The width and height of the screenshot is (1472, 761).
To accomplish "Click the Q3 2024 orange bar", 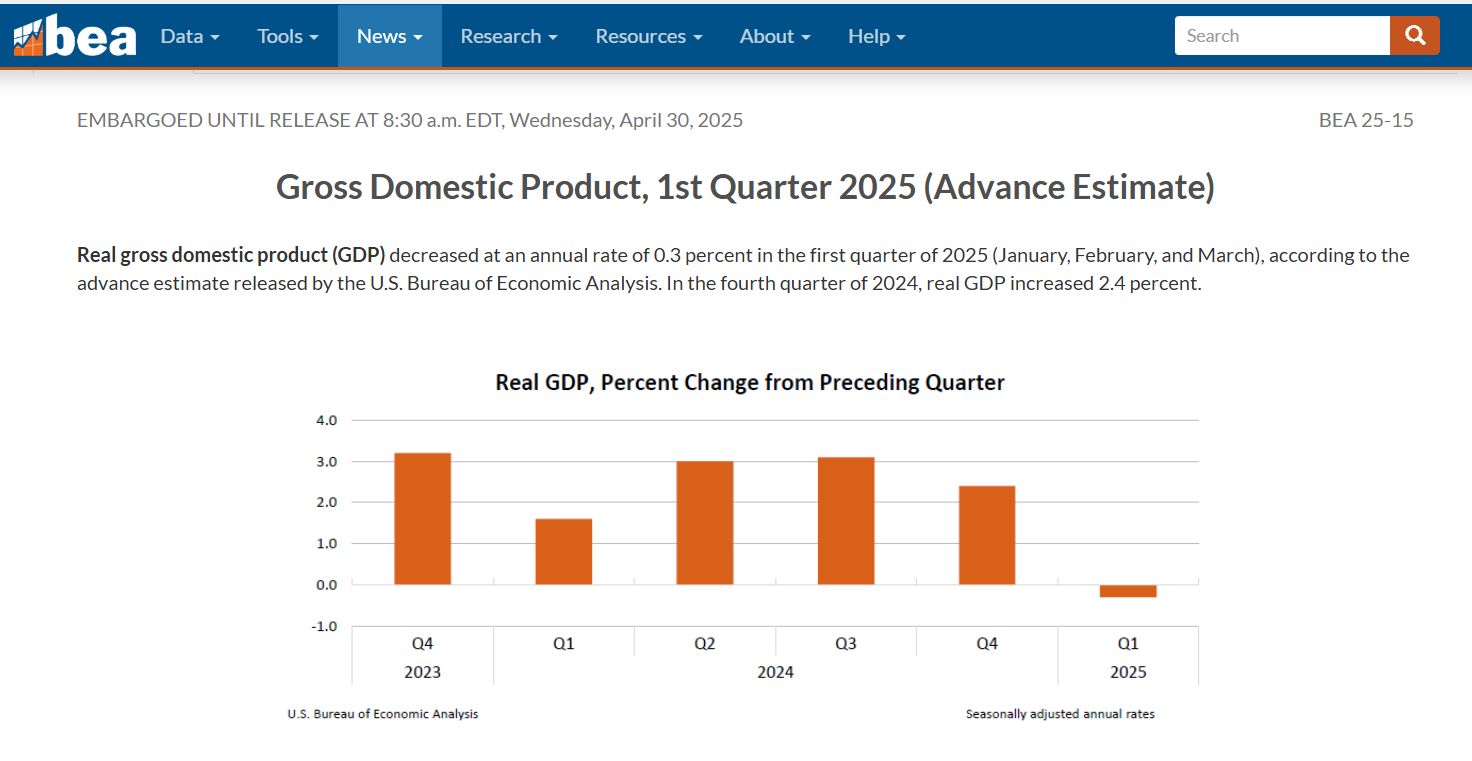I will (x=846, y=520).
